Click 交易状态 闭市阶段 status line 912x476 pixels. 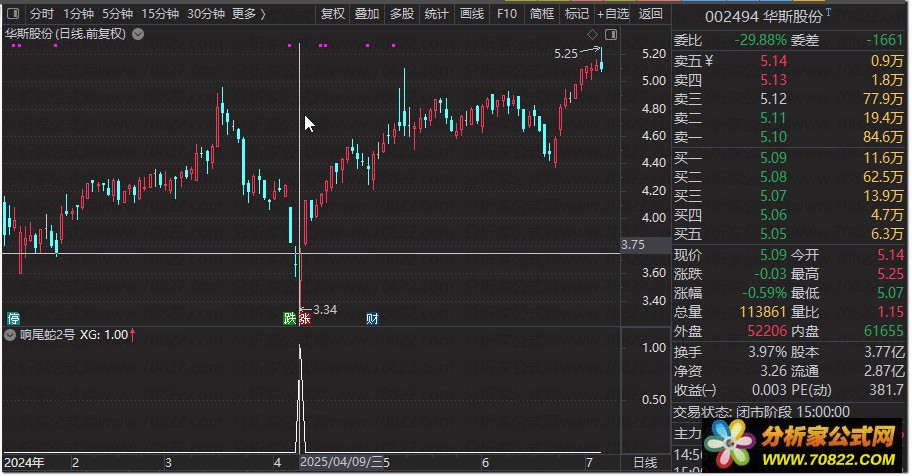coord(761,412)
